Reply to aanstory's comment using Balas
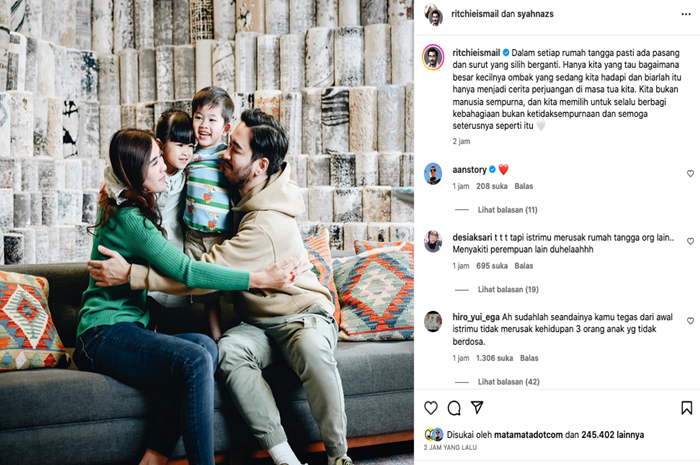 click(524, 186)
